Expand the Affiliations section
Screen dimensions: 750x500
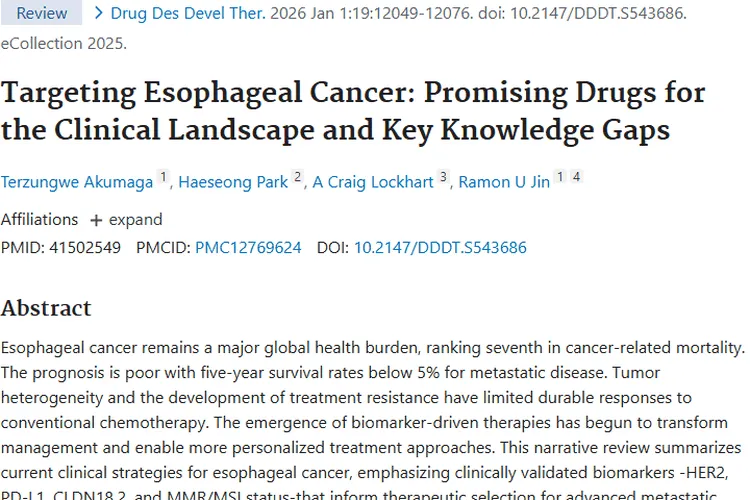(126, 220)
